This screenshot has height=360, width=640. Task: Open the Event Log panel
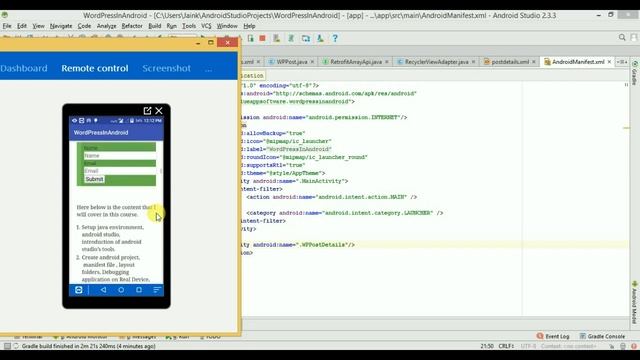tap(553, 336)
